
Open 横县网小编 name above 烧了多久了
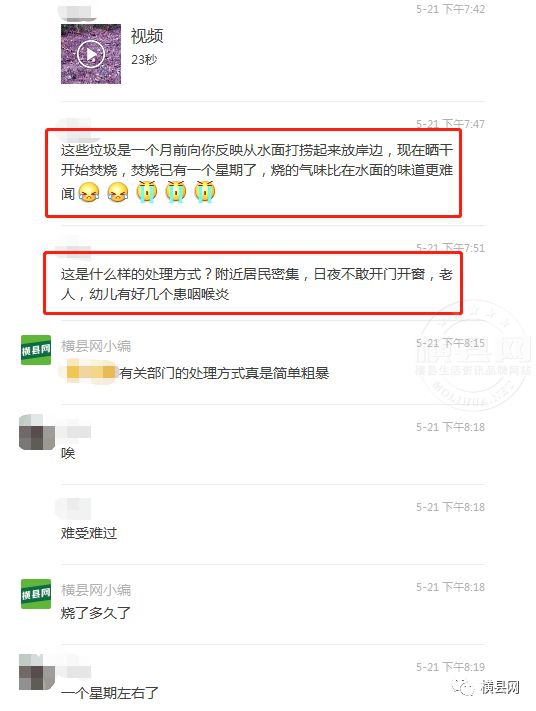coord(96,590)
